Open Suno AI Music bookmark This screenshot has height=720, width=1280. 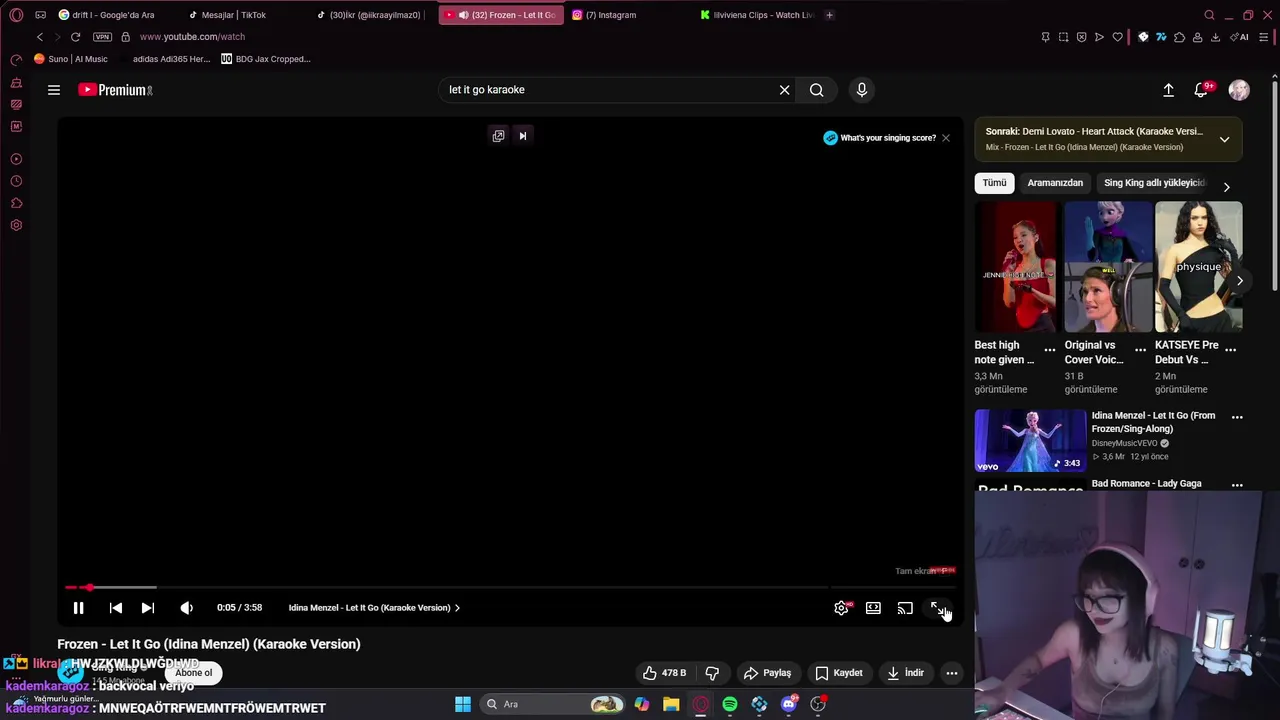[71, 59]
